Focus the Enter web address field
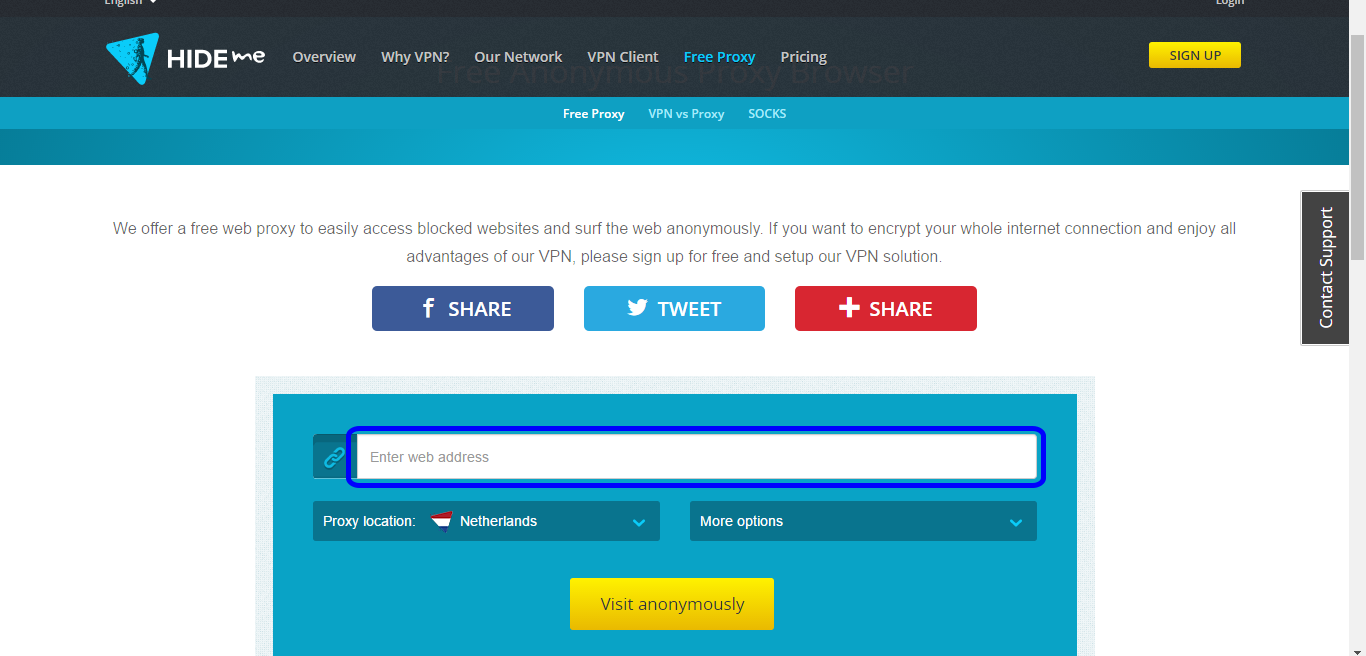Viewport: 1366px width, 656px height. point(697,457)
